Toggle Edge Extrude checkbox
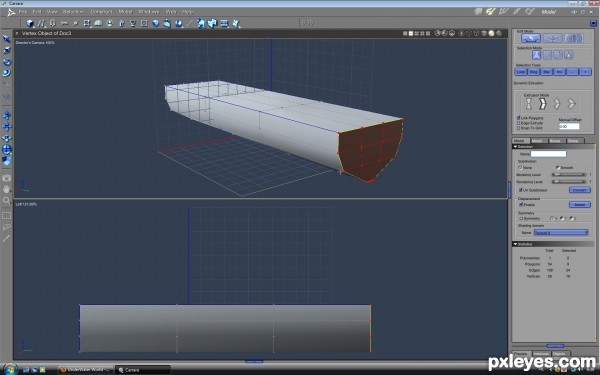This screenshot has width=600, height=375. [x=518, y=123]
